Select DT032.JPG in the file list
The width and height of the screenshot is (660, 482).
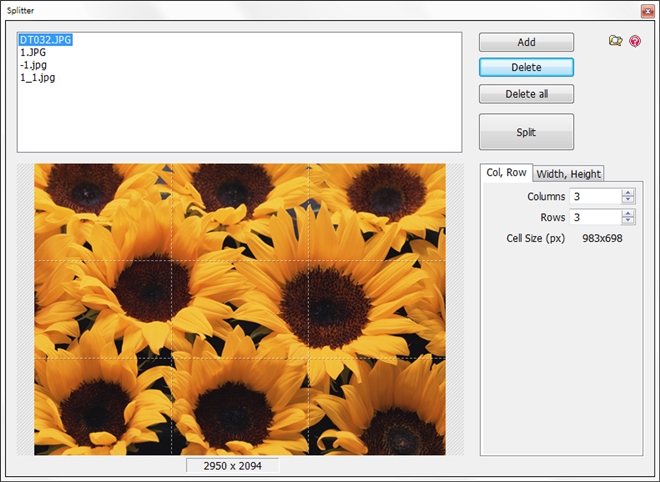click(x=46, y=41)
